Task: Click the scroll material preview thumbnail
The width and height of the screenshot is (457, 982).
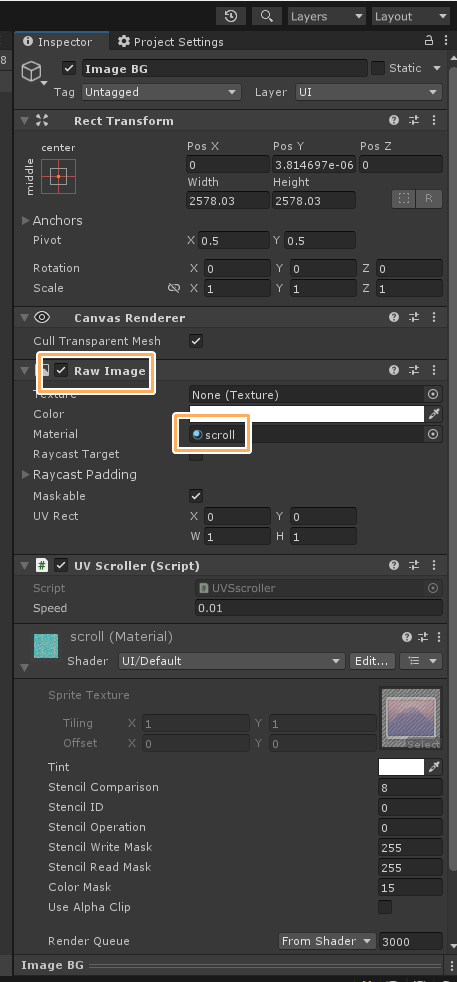Action: (46, 646)
